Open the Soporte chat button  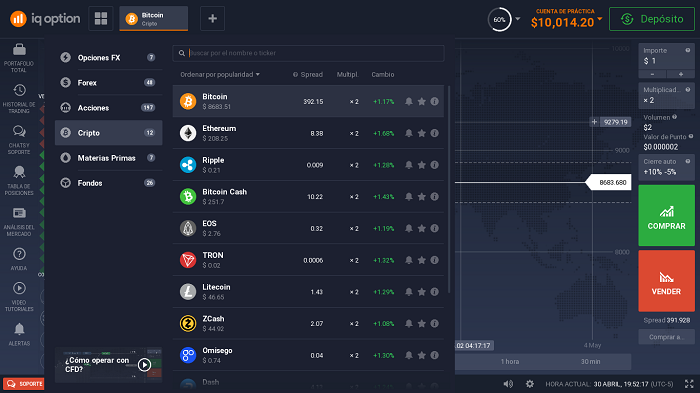pos(24,384)
